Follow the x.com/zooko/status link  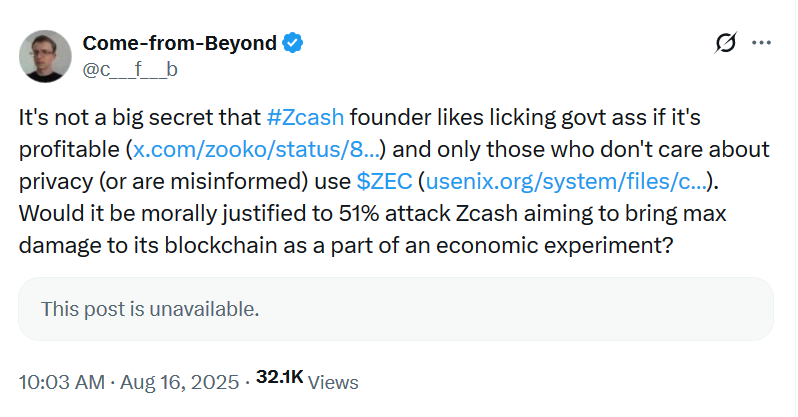coord(256,151)
